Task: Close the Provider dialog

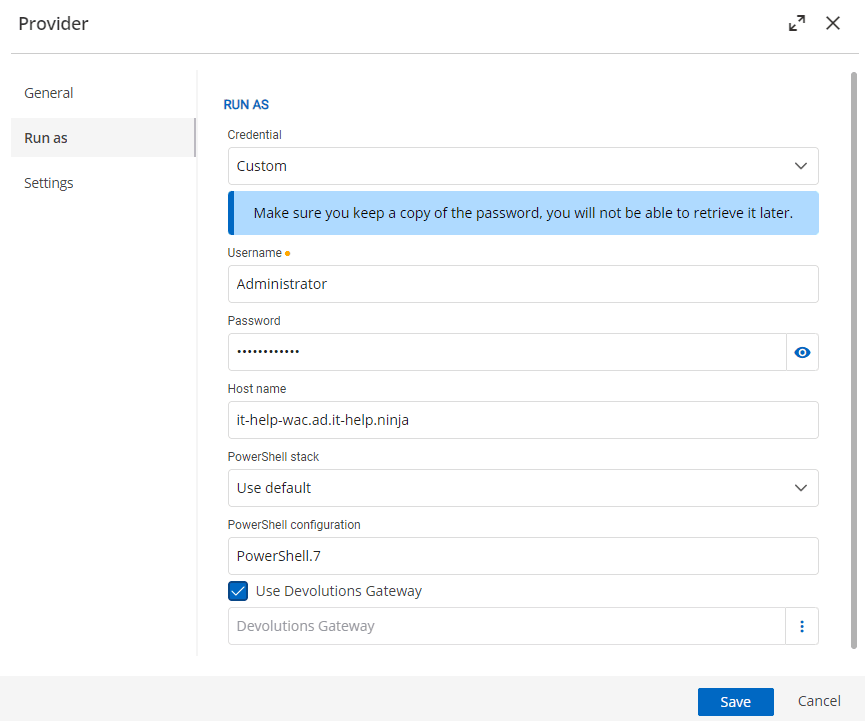Action: (x=833, y=22)
